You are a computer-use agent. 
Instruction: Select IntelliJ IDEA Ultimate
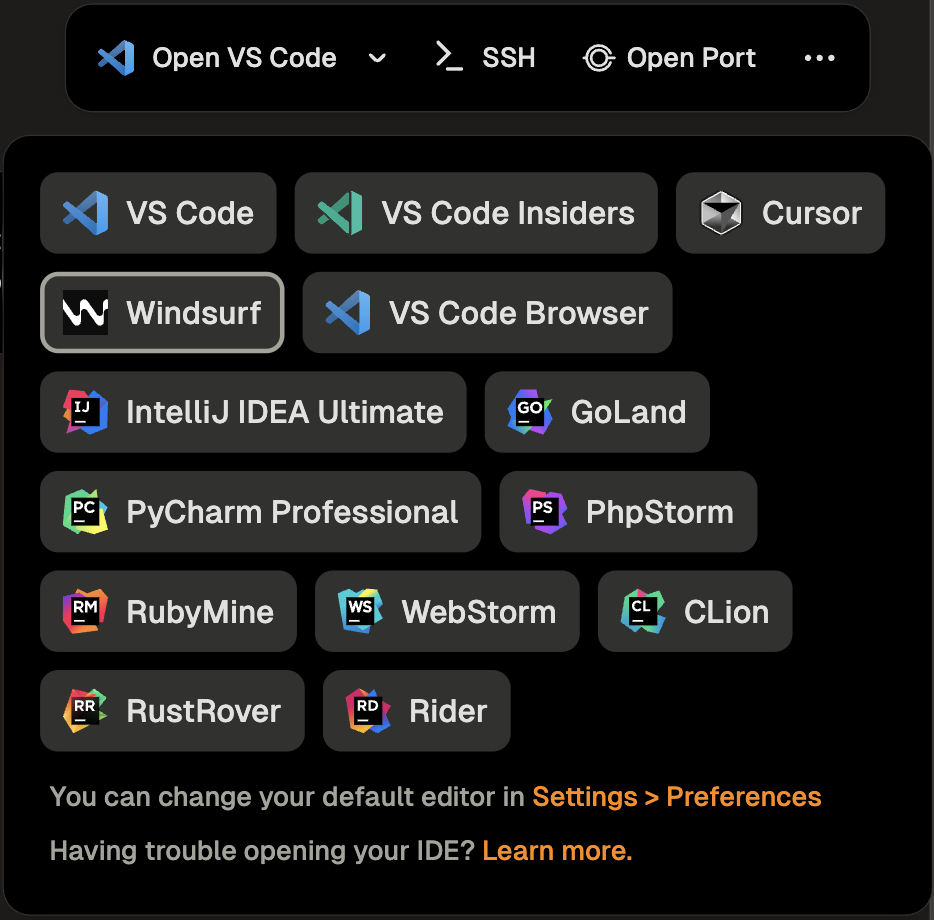click(x=253, y=412)
